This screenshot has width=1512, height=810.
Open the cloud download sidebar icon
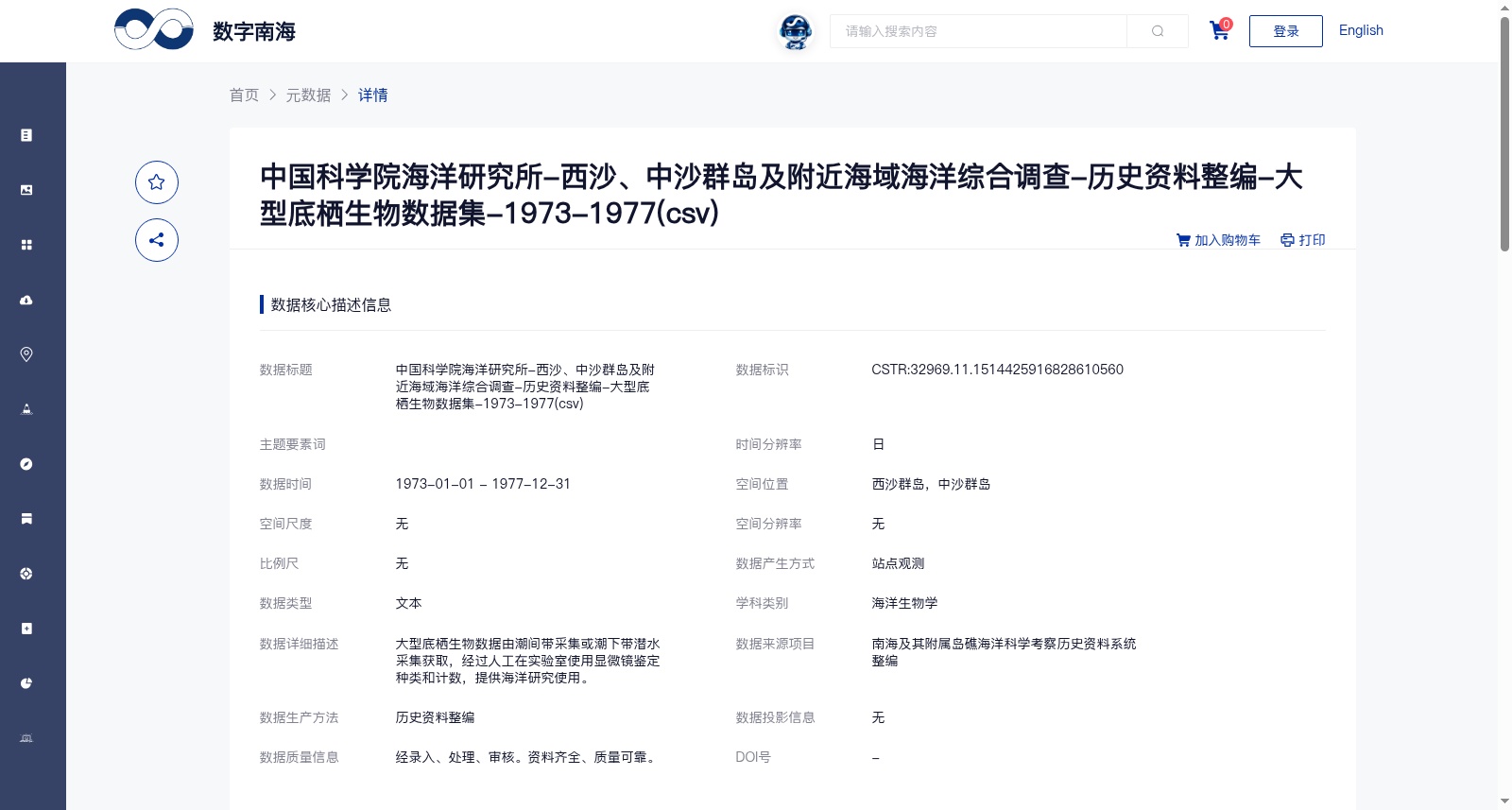coord(26,300)
